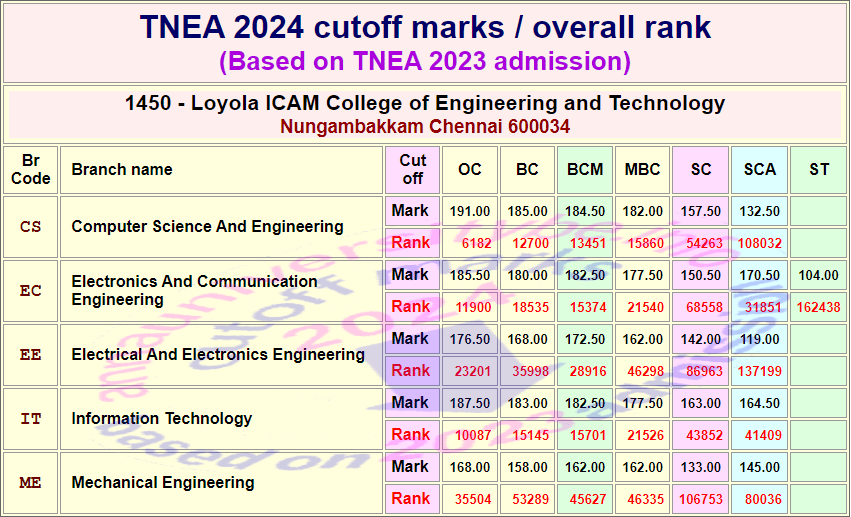Click the BCM column header
This screenshot has height=517, width=851.
click(x=585, y=170)
